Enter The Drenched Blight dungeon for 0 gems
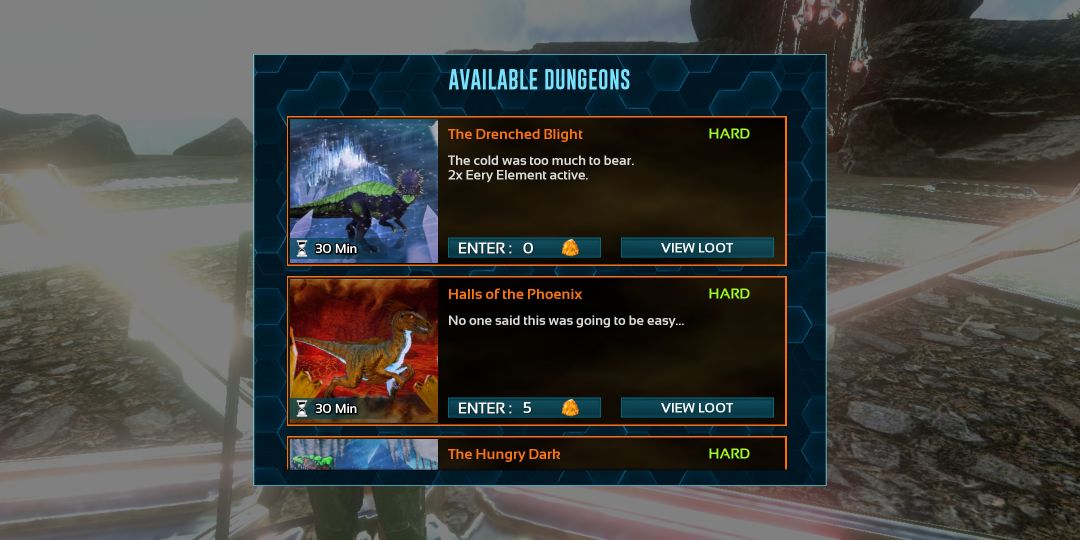The width and height of the screenshot is (1080, 540). coord(524,248)
